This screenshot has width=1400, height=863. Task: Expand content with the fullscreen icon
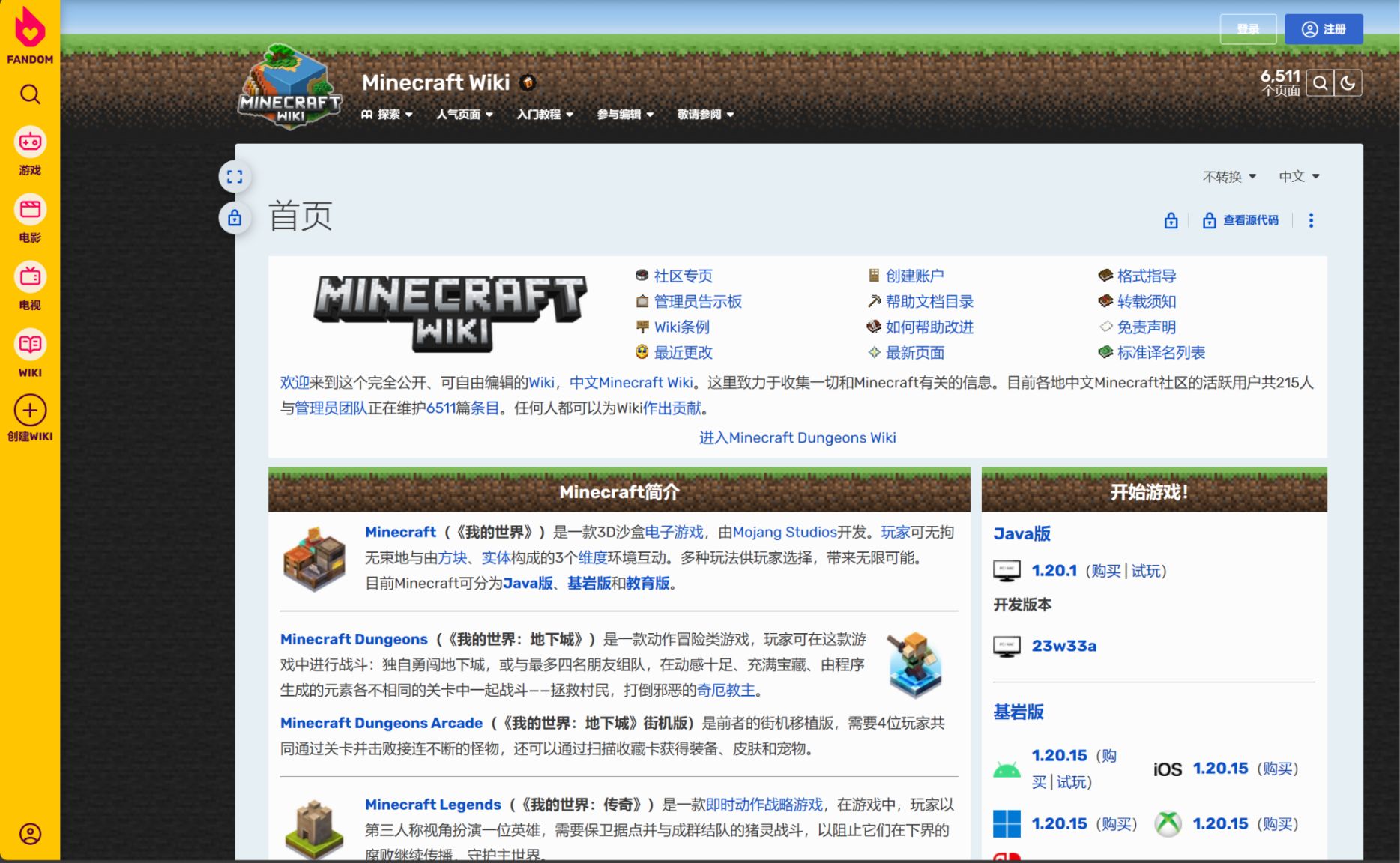(x=235, y=177)
